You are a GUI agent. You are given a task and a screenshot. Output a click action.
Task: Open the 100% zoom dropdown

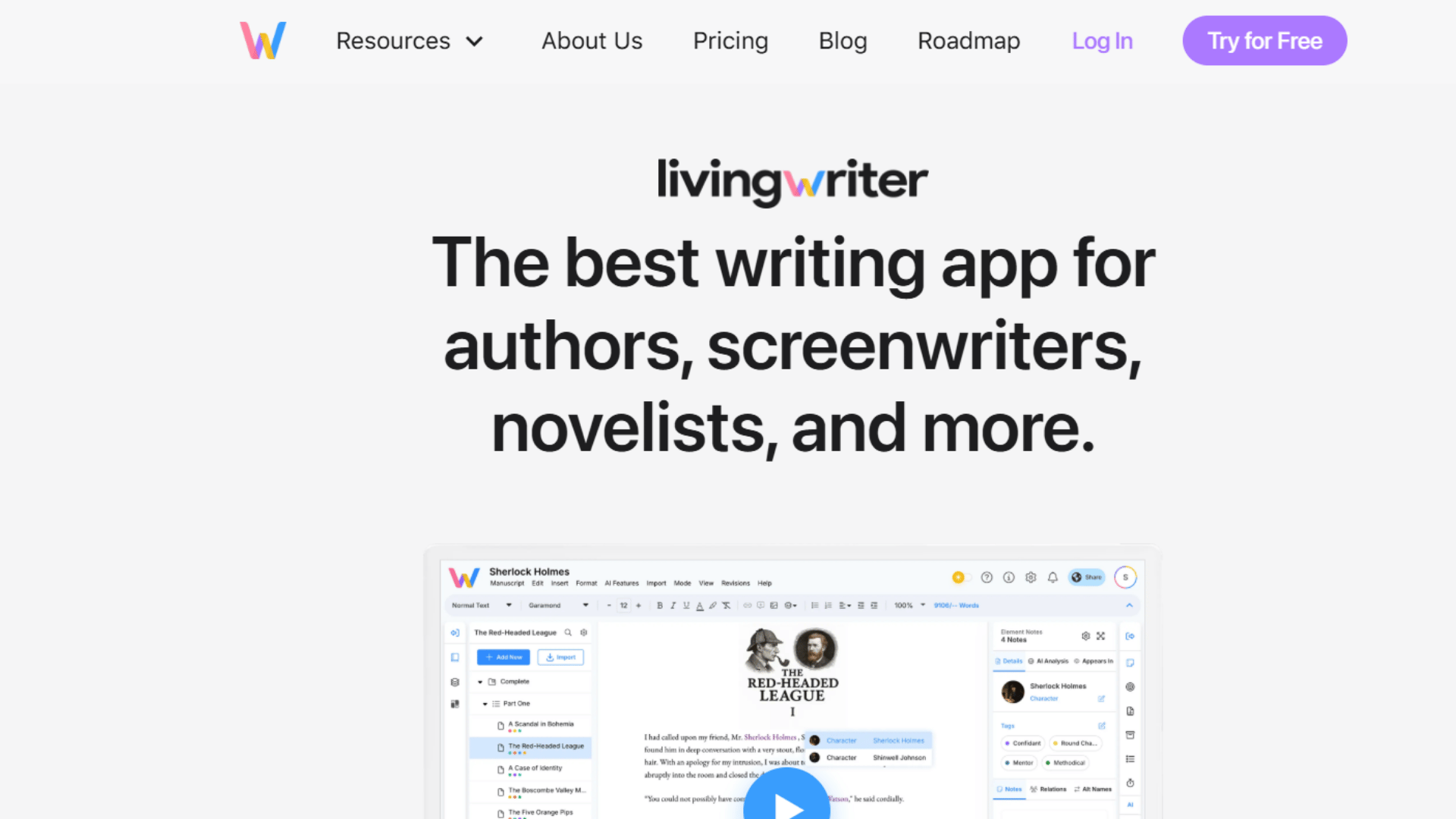pyautogui.click(x=909, y=605)
